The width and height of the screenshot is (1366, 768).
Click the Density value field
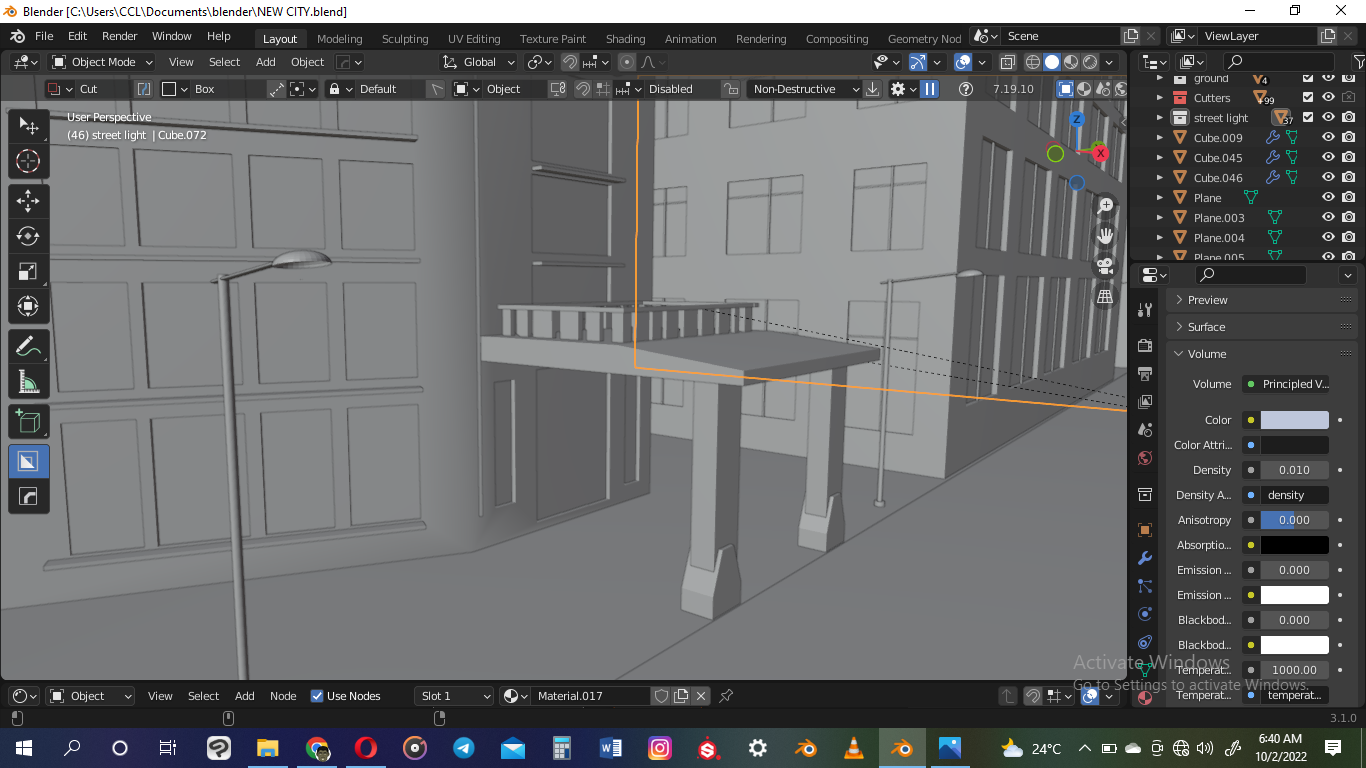1294,470
